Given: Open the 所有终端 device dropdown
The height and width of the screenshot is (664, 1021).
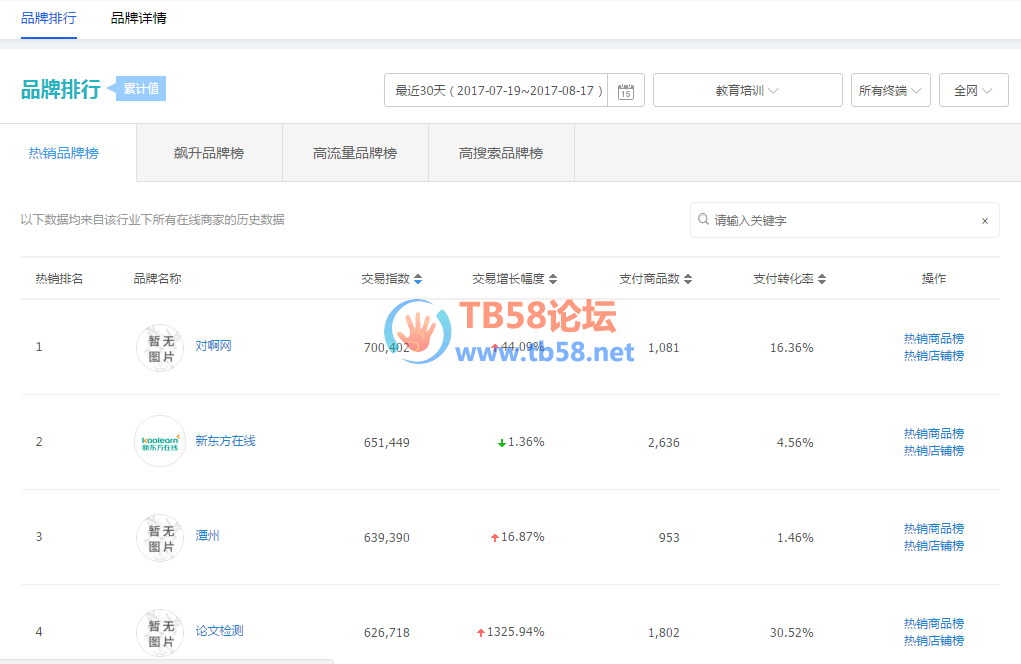Looking at the screenshot, I should click(x=890, y=90).
